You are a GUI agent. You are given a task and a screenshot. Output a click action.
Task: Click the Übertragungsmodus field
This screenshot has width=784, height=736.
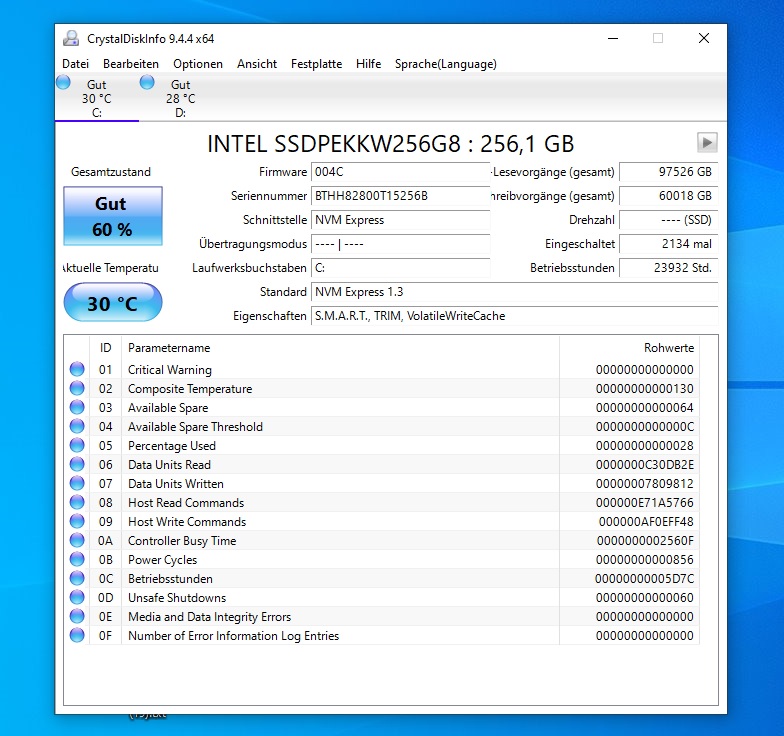(400, 244)
